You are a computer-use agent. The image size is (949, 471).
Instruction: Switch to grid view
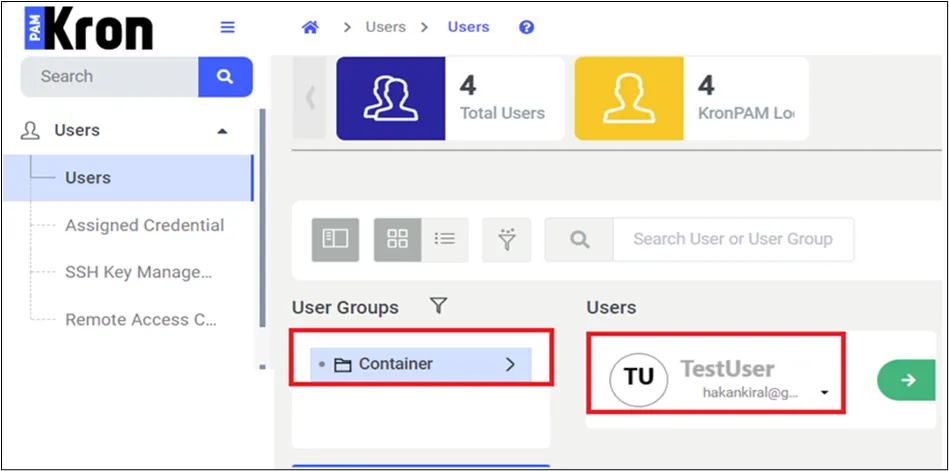click(x=397, y=240)
